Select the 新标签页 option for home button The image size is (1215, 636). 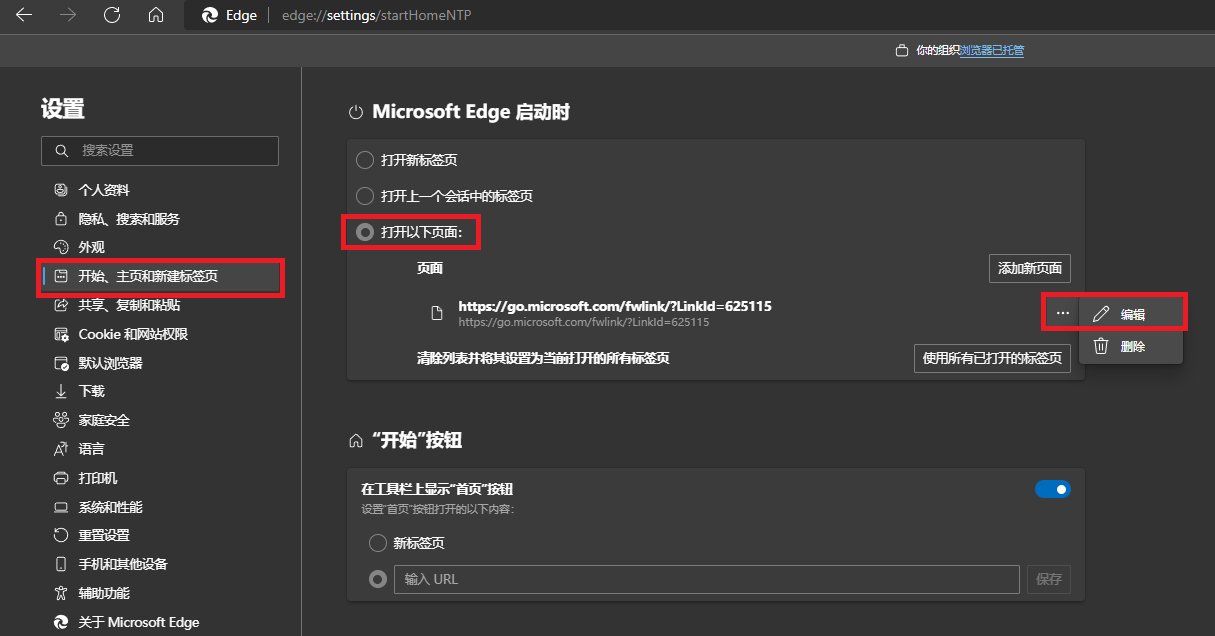[378, 543]
